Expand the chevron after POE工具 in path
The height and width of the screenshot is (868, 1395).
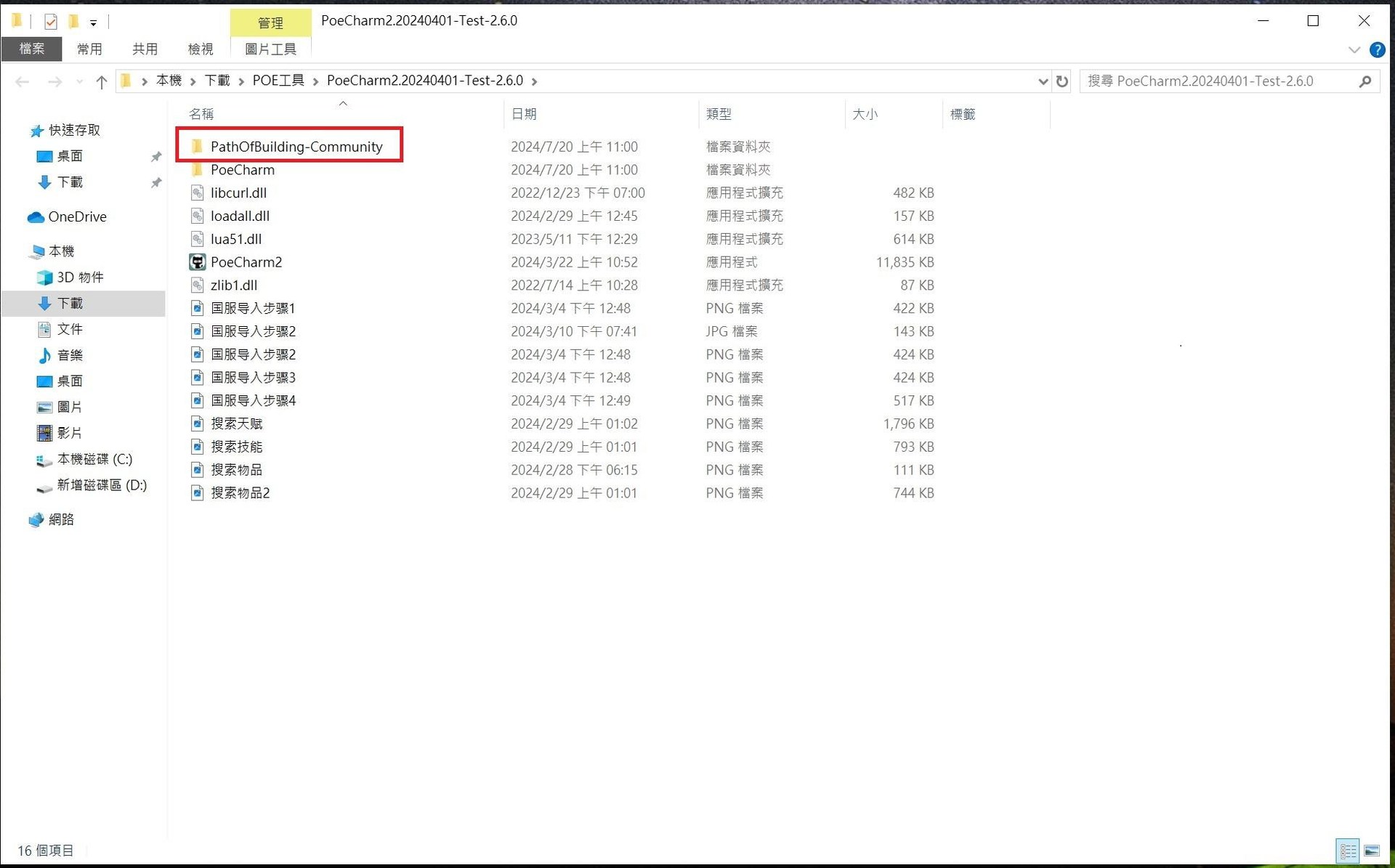316,81
